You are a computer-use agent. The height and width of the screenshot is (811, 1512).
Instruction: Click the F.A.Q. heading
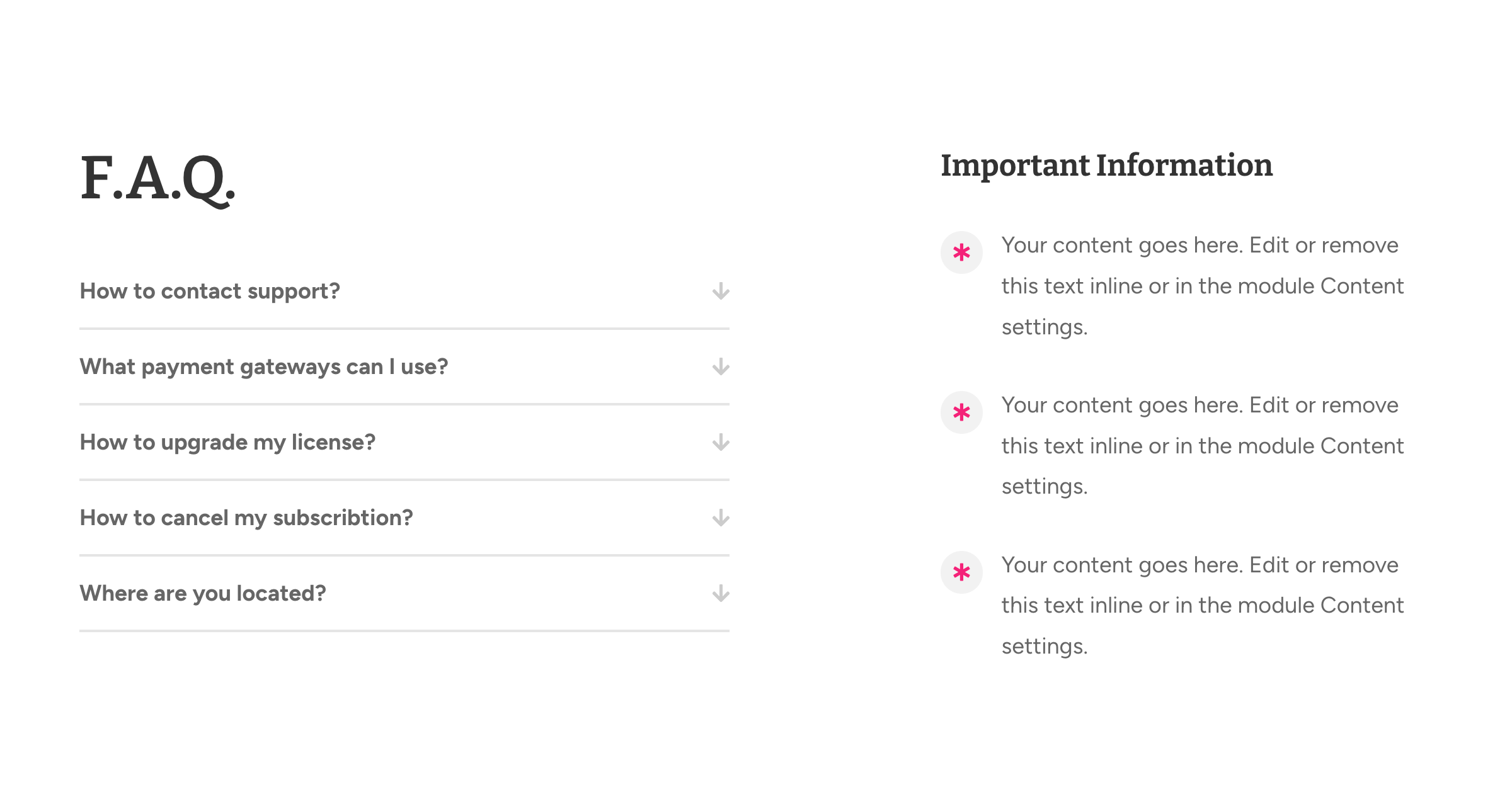157,179
